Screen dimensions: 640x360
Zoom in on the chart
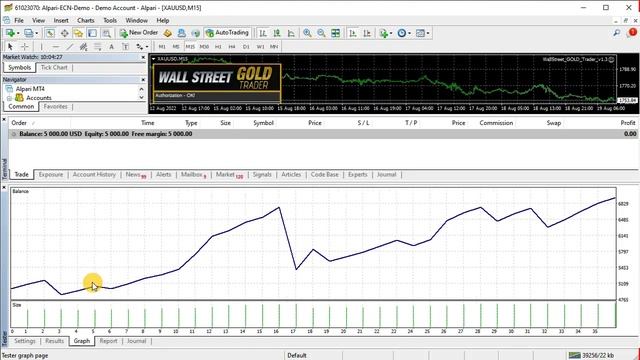point(307,33)
